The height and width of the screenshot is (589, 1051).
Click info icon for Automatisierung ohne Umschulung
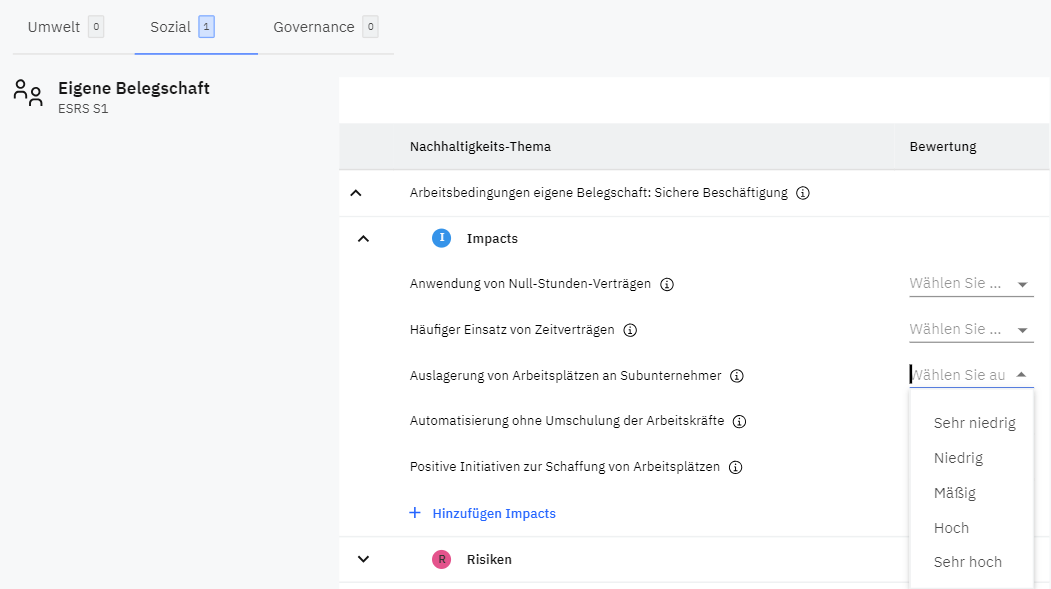pyautogui.click(x=740, y=421)
